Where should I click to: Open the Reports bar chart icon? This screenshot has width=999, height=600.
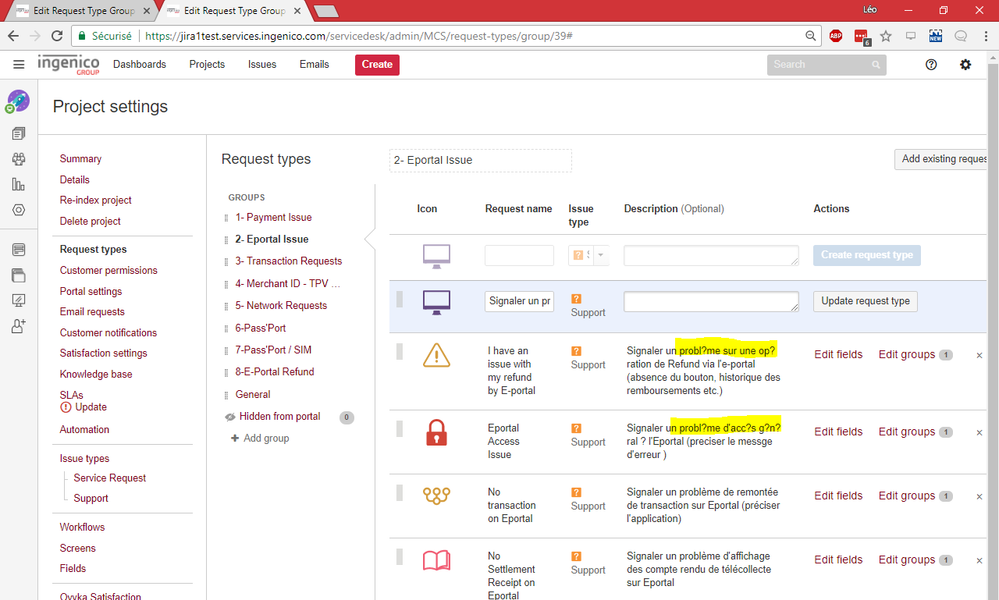tap(18, 184)
